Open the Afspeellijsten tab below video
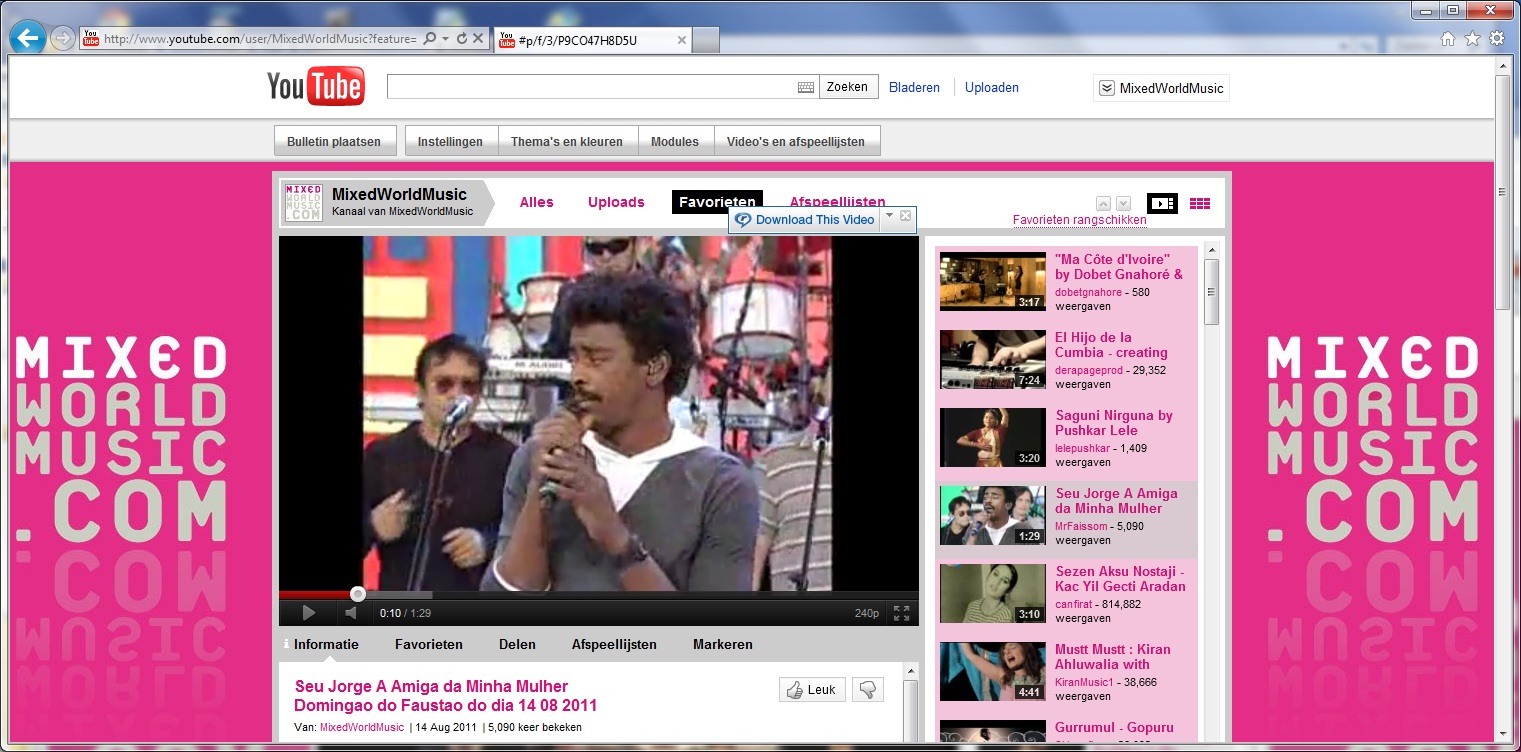This screenshot has height=752, width=1521. pos(614,645)
